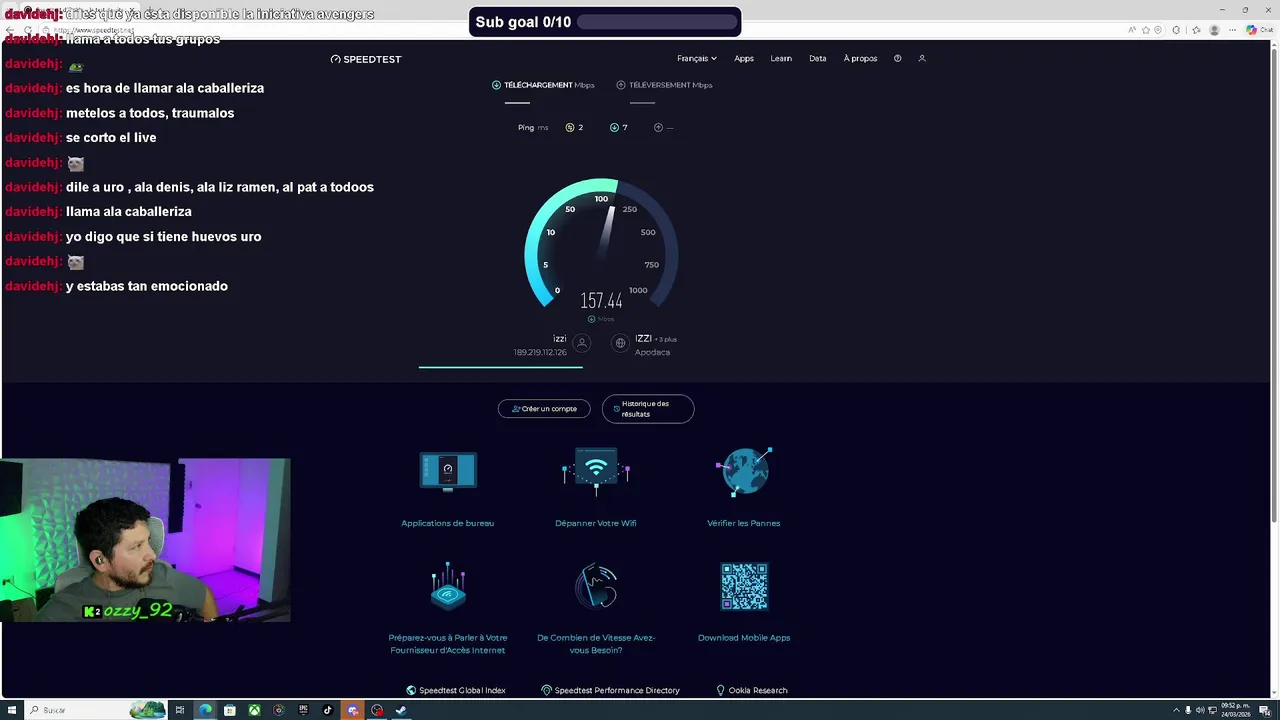The width and height of the screenshot is (1280, 720).
Task: Open Steam from the taskbar
Action: coord(401,710)
